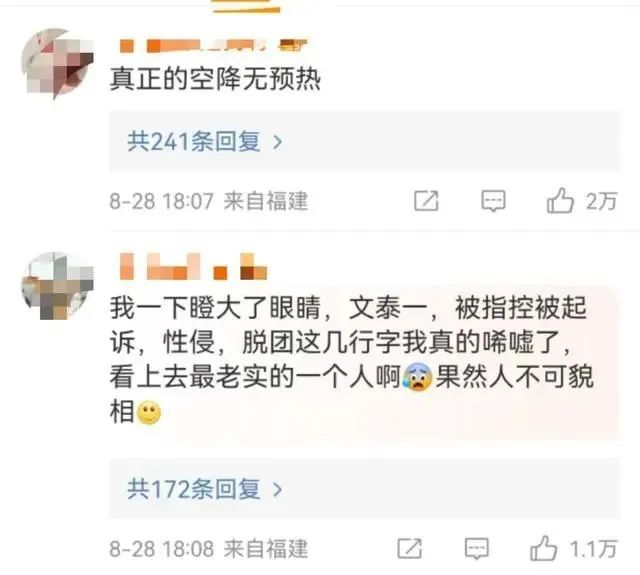Expand the 共241条回复 chevron arrow
This screenshot has height=575, width=640.
278,142
